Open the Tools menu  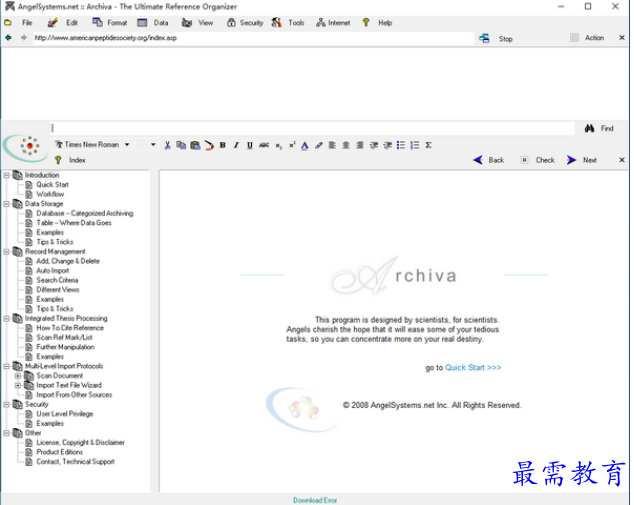[x=296, y=23]
